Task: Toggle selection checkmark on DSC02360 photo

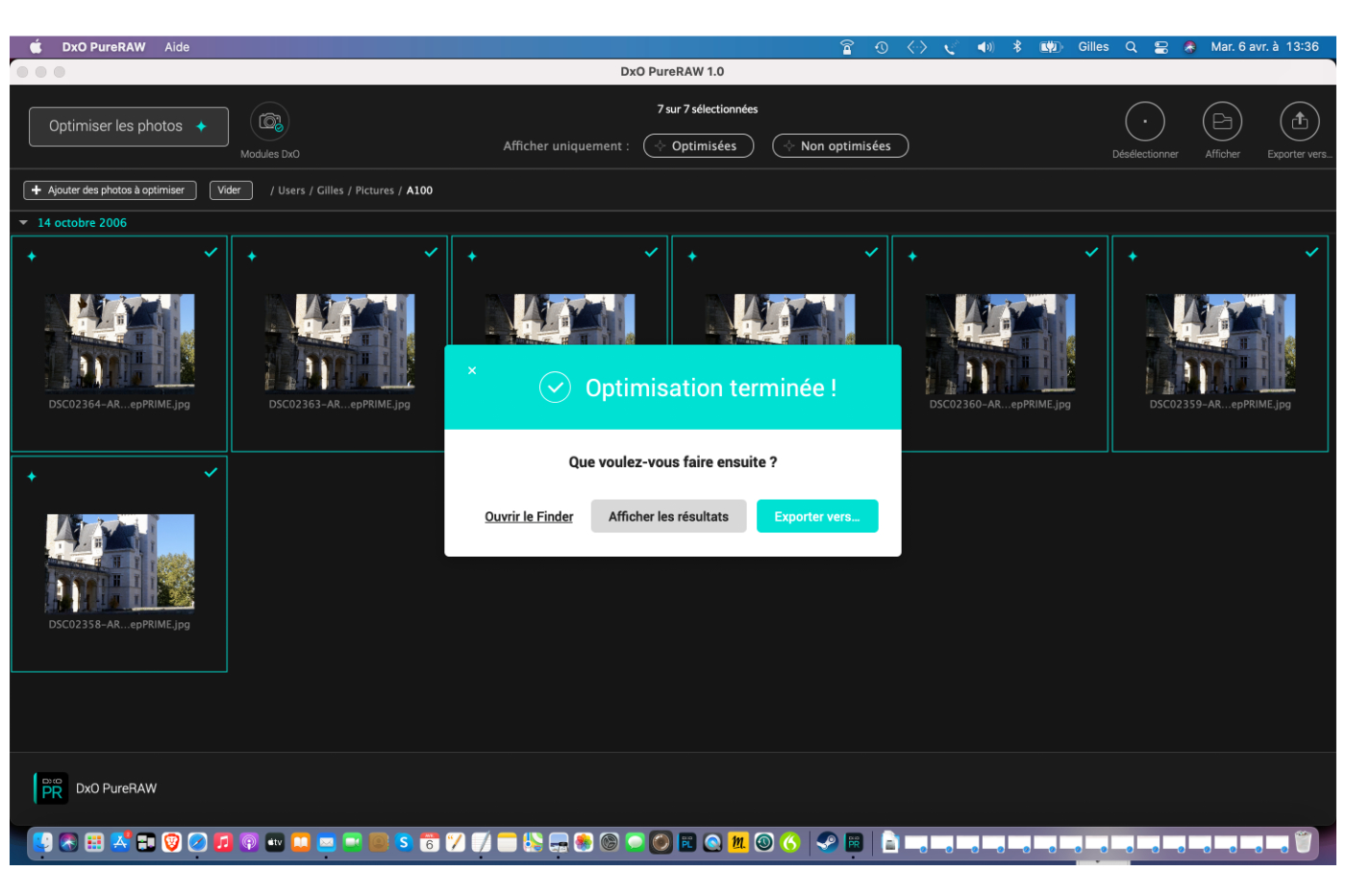Action: click(1091, 252)
